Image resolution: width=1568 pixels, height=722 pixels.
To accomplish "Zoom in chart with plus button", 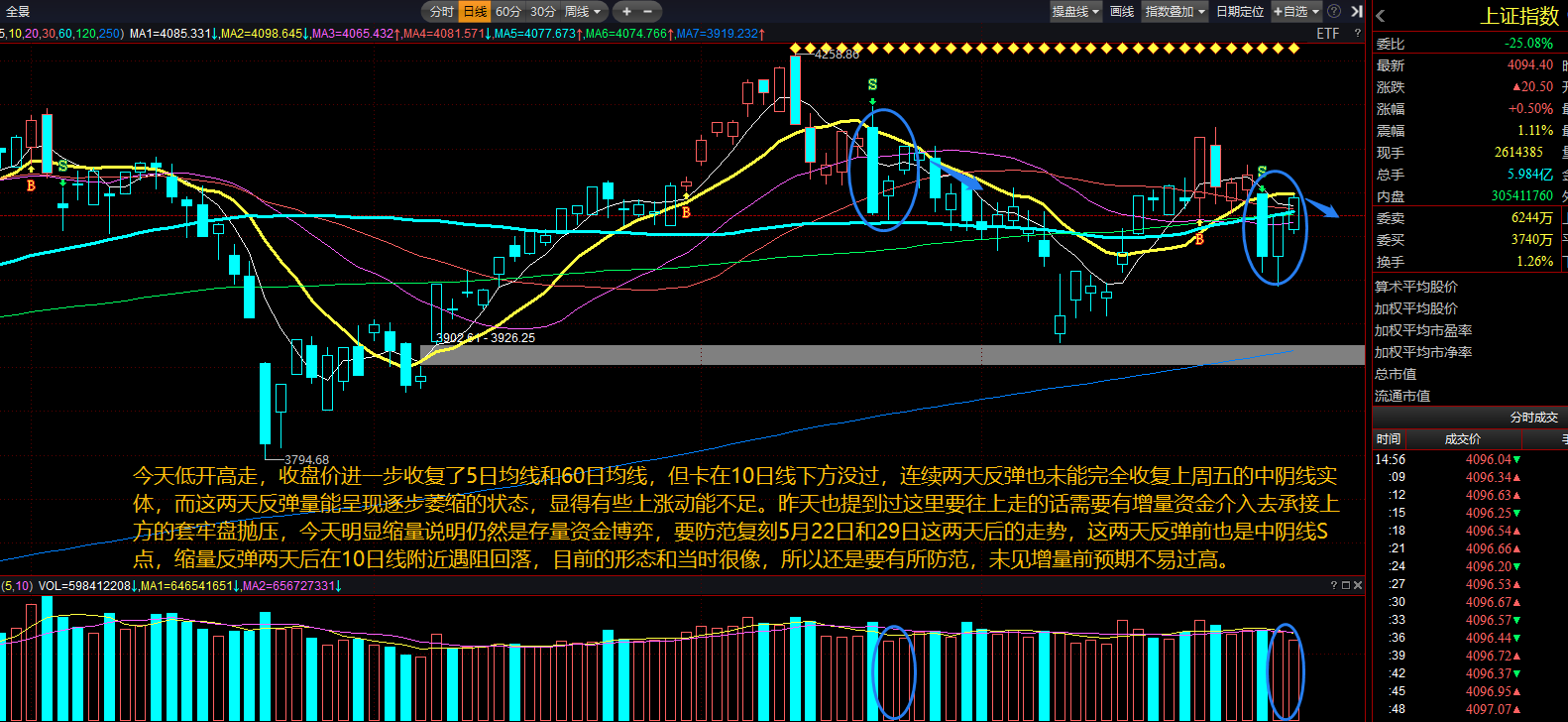I will tap(626, 12).
